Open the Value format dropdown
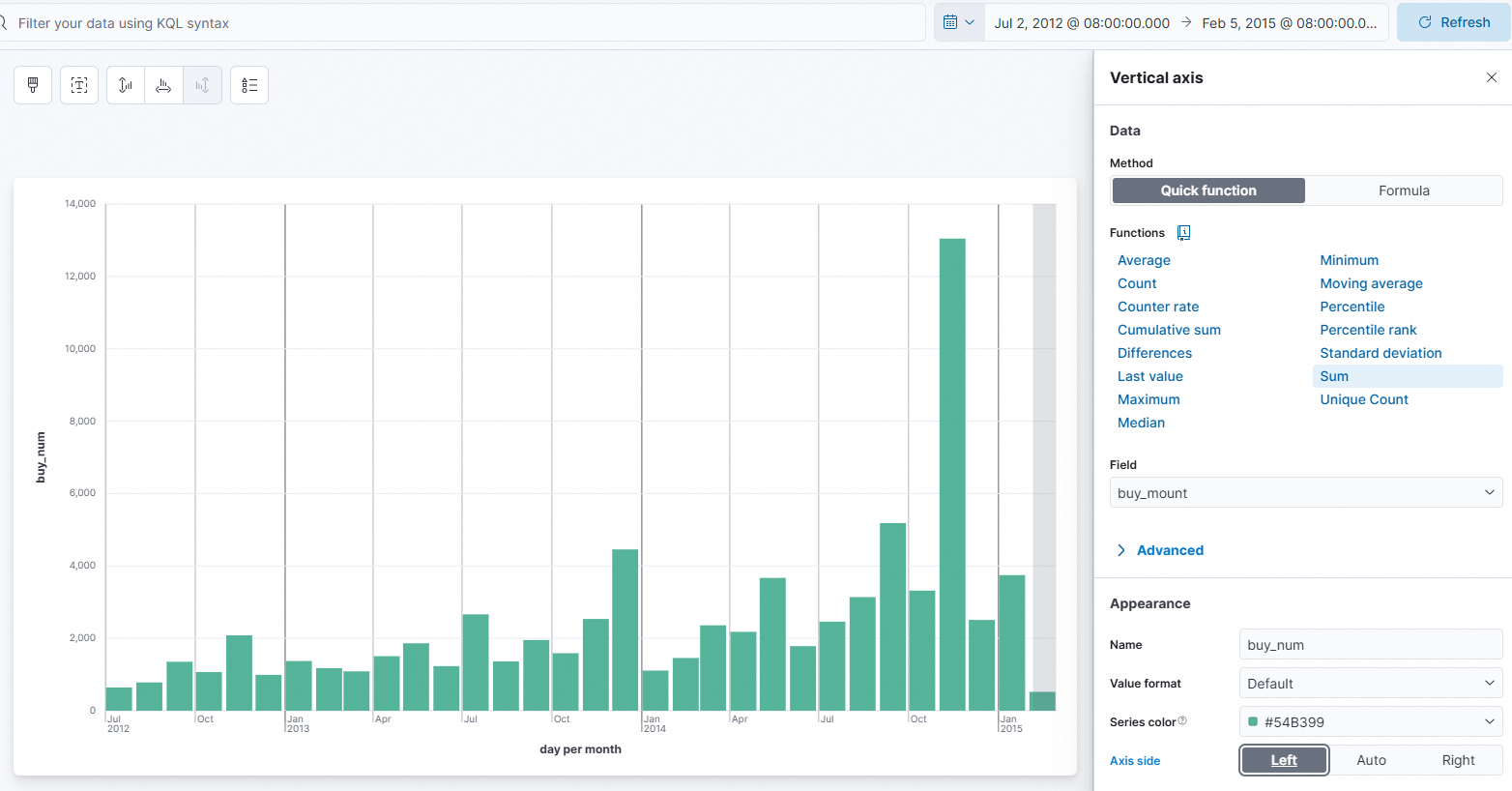 [1370, 684]
